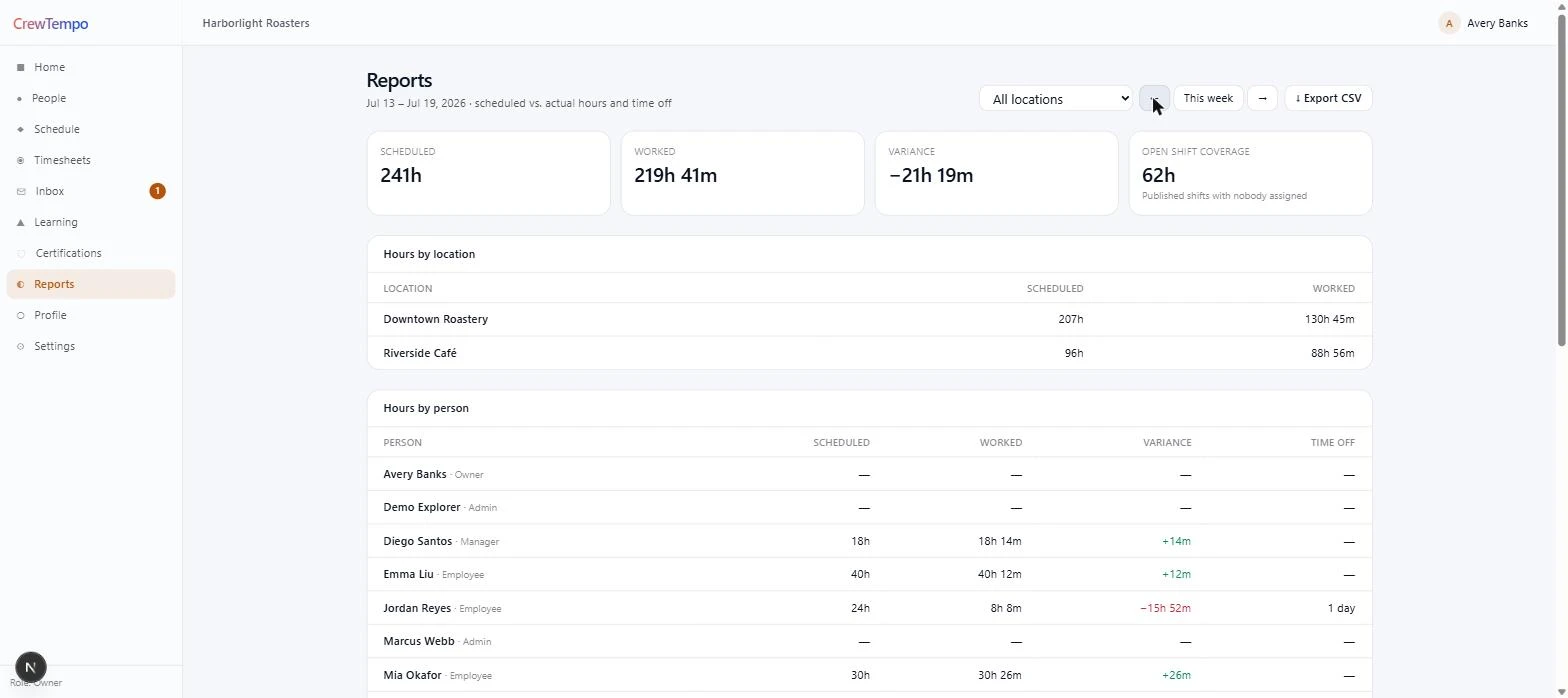Click the Time Off column header
The height and width of the screenshot is (698, 1568).
[1333, 442]
